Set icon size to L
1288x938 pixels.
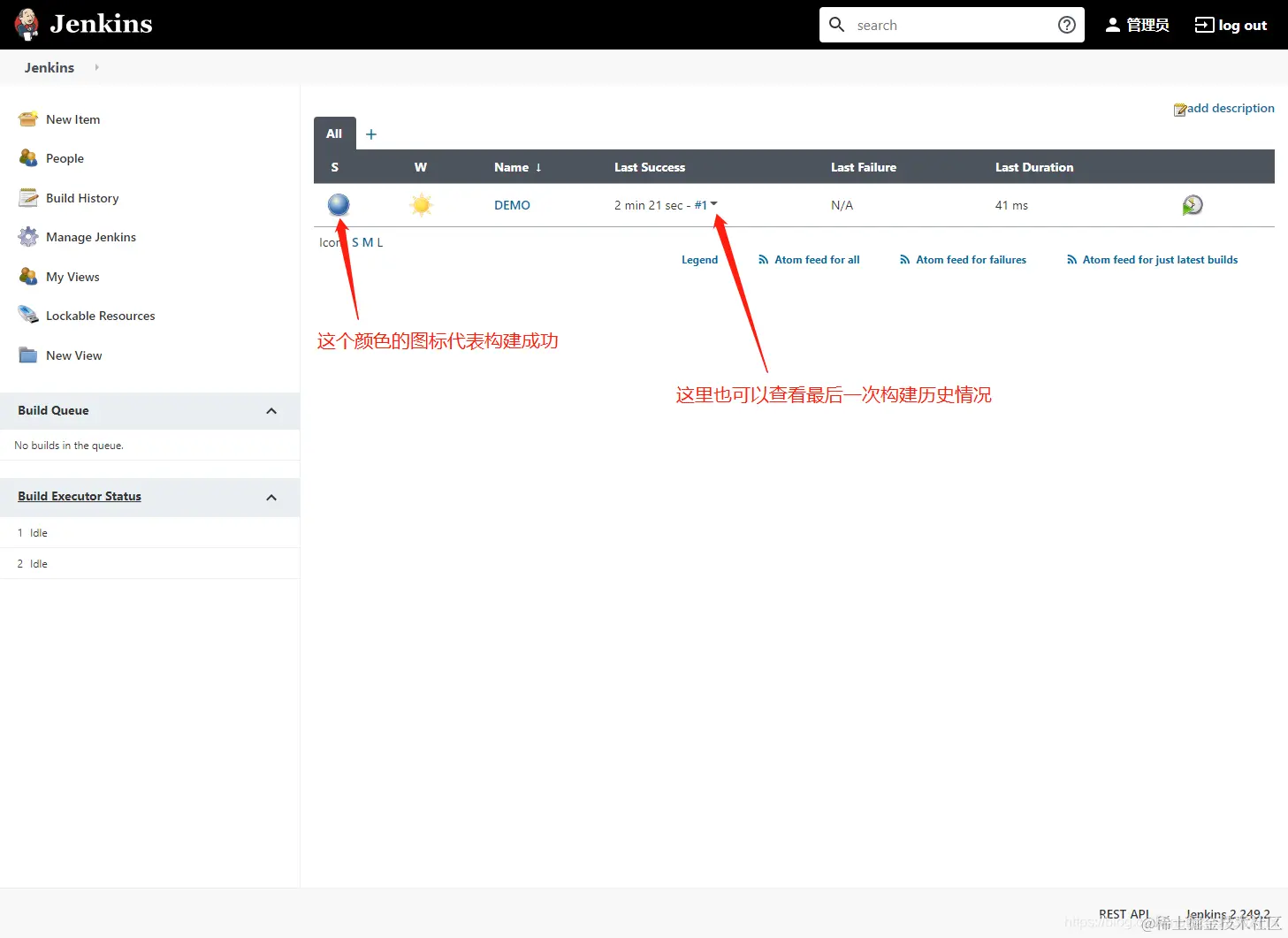tap(380, 242)
